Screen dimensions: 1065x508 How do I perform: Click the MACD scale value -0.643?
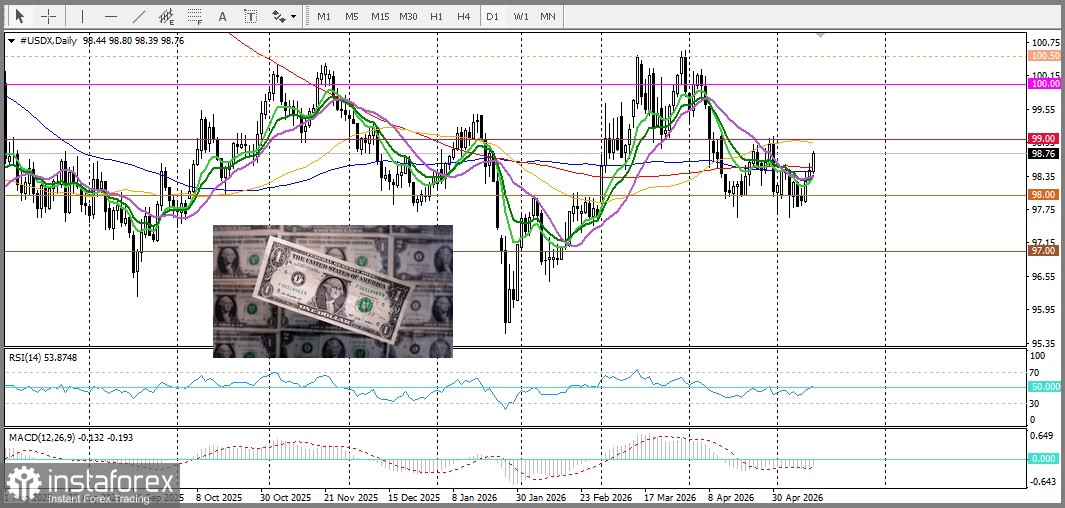(1045, 482)
